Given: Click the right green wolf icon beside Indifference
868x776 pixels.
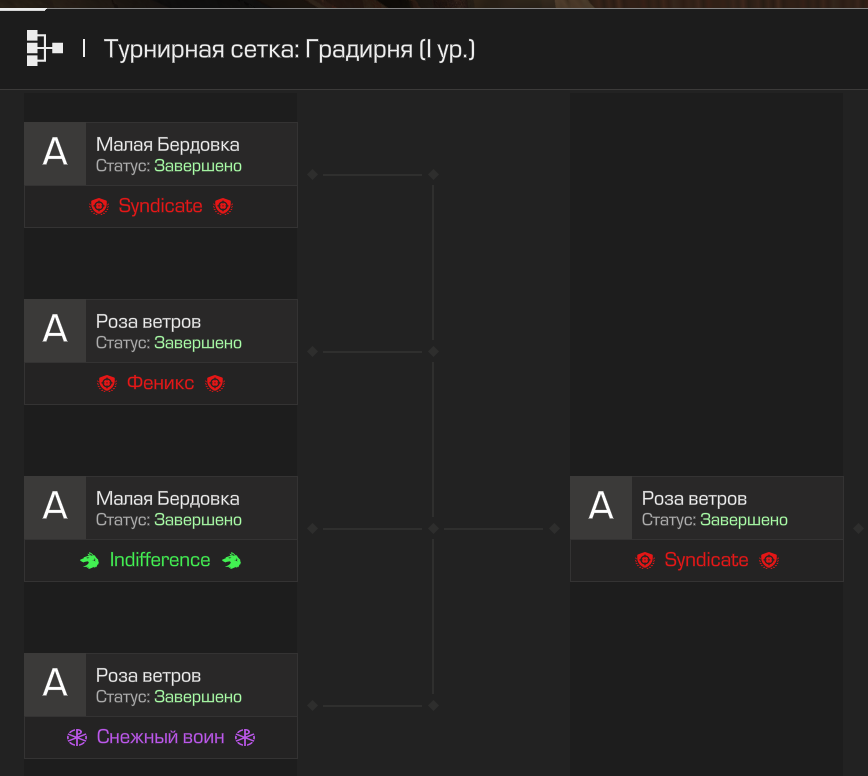Looking at the screenshot, I should [232, 560].
